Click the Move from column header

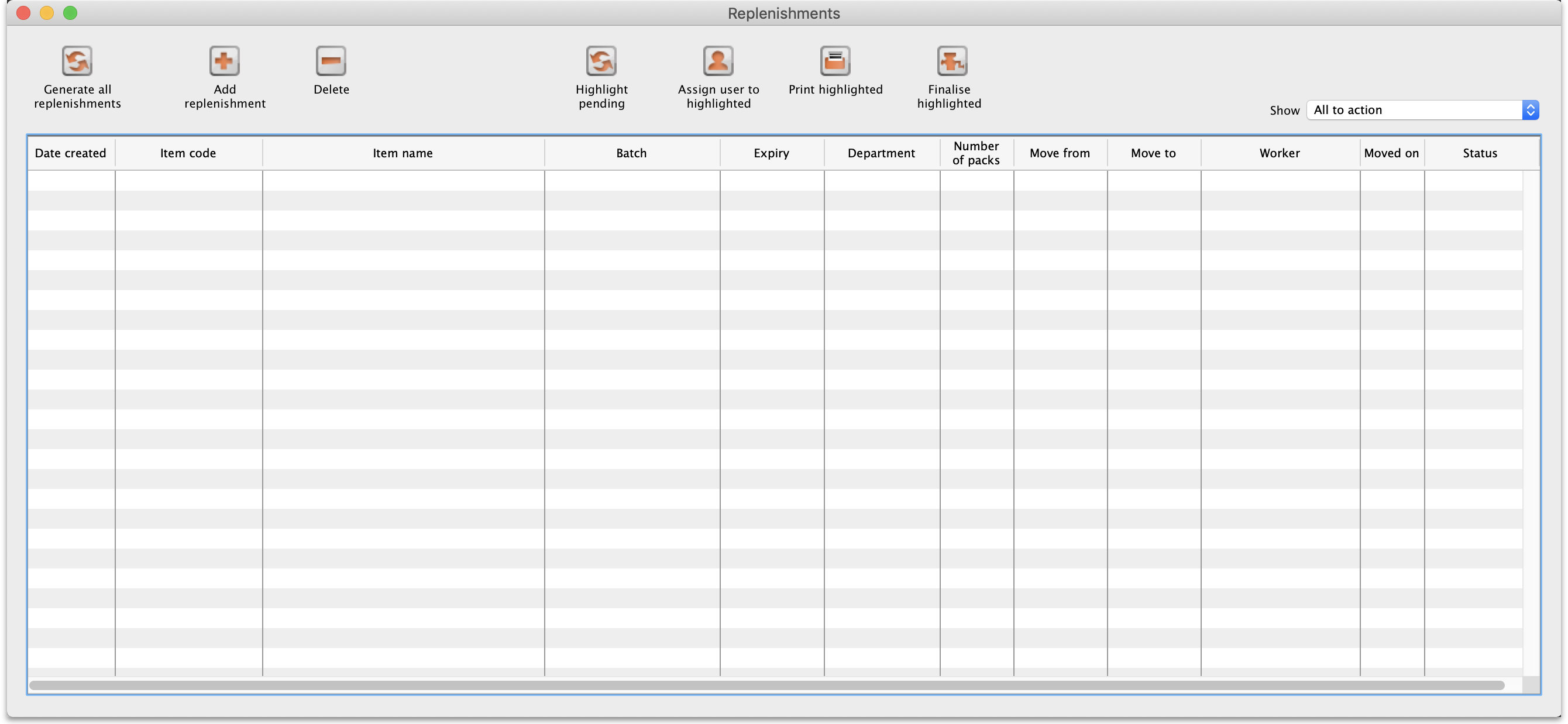pos(1060,153)
